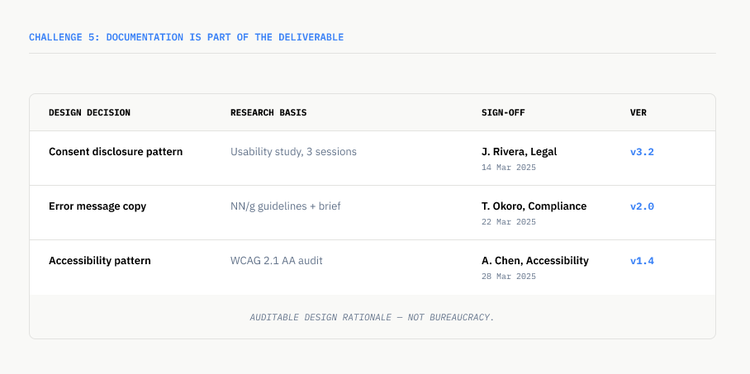This screenshot has width=750, height=374.
Task: Click the RESEARCH BASIS column header
Action: (268, 113)
